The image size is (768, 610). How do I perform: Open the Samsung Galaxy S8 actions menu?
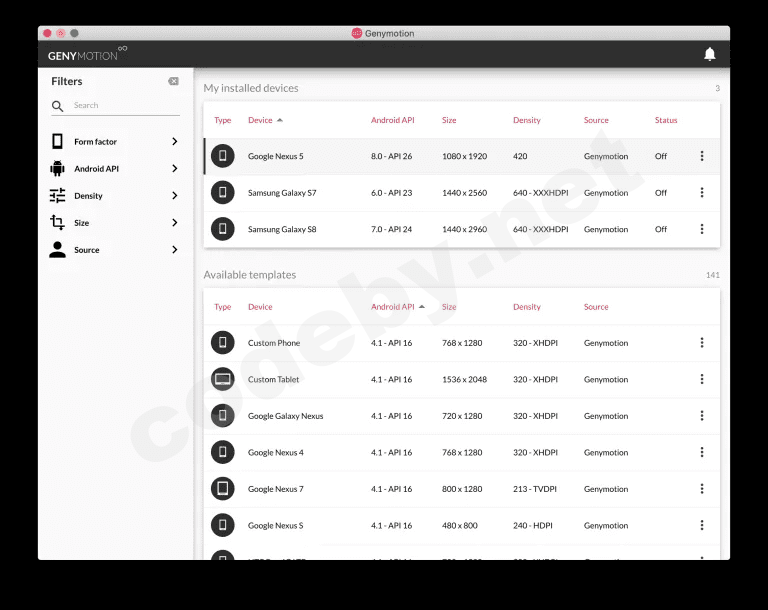[x=702, y=229]
